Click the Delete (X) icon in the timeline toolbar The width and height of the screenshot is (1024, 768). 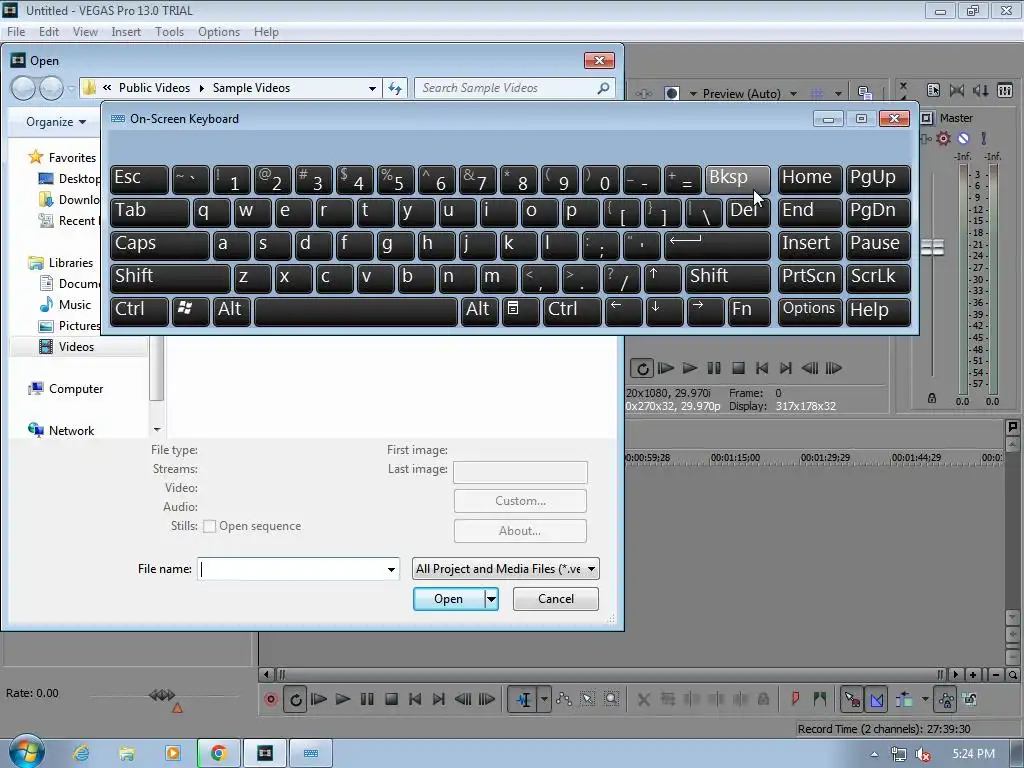pos(644,699)
